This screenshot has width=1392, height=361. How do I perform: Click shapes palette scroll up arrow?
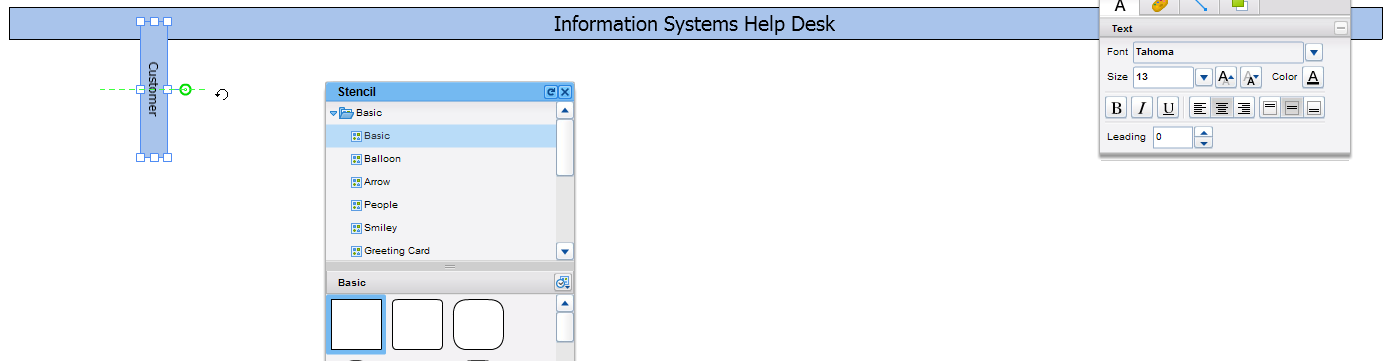[565, 303]
